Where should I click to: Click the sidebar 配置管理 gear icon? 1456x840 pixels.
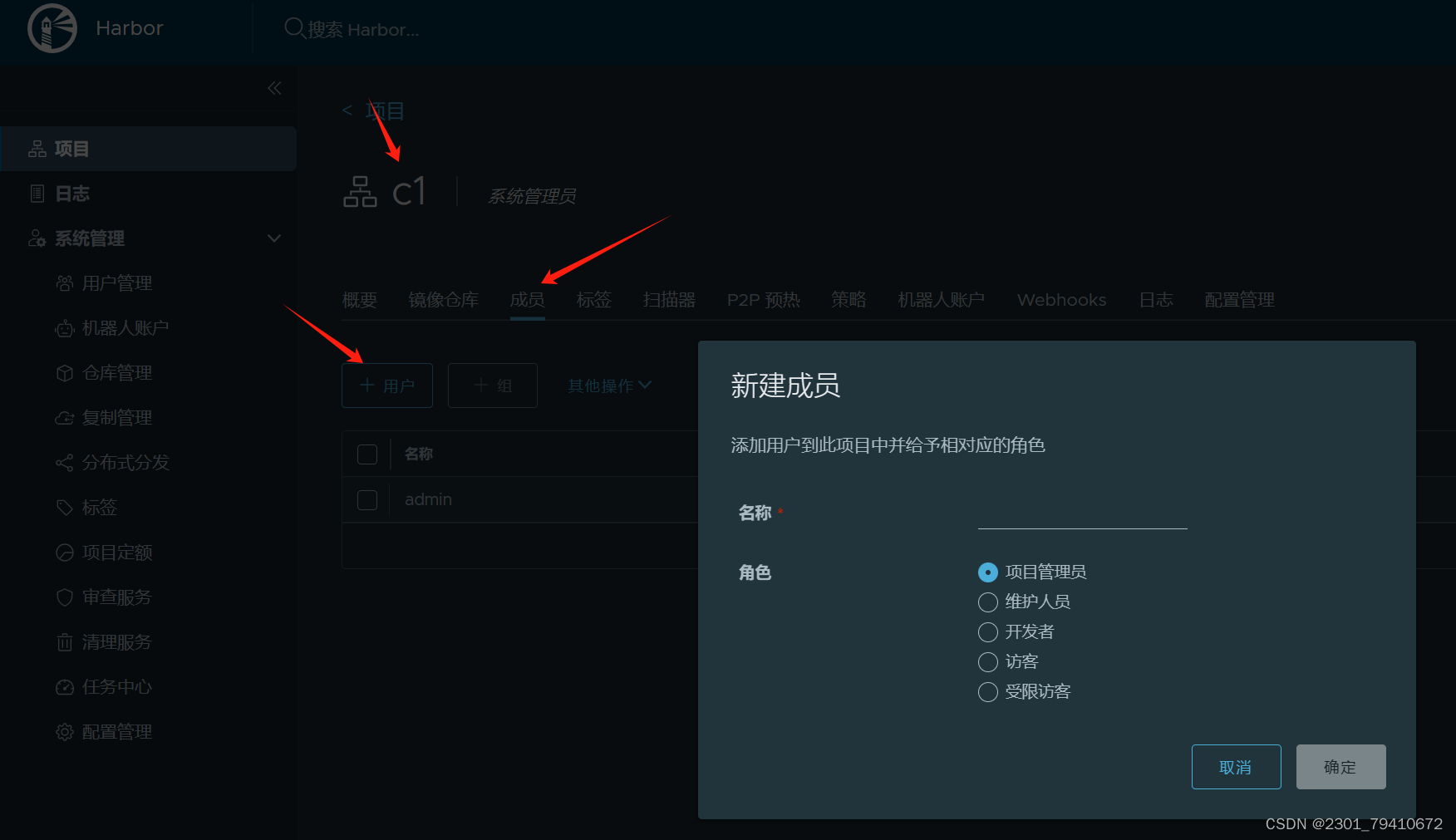click(x=65, y=732)
